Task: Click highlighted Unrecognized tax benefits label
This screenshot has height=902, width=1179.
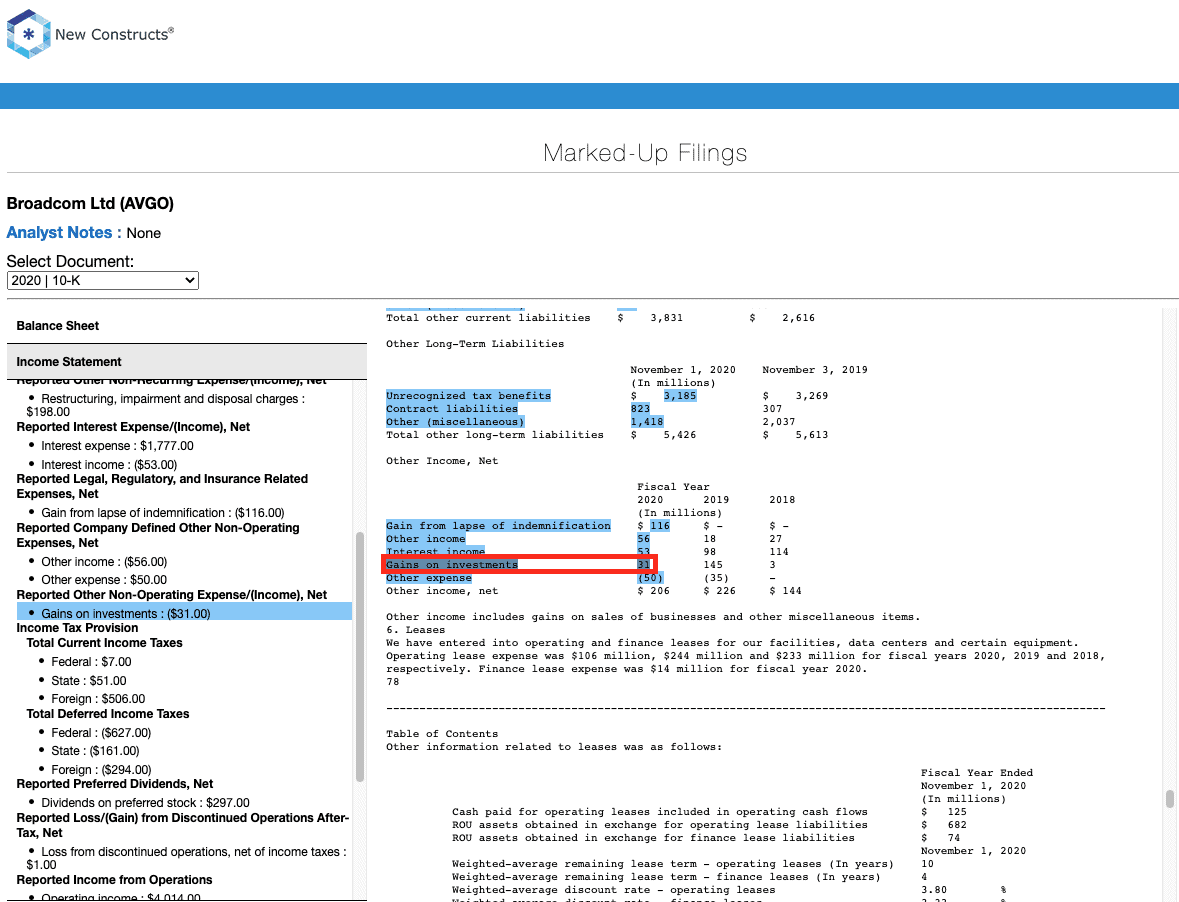Action: (x=468, y=395)
